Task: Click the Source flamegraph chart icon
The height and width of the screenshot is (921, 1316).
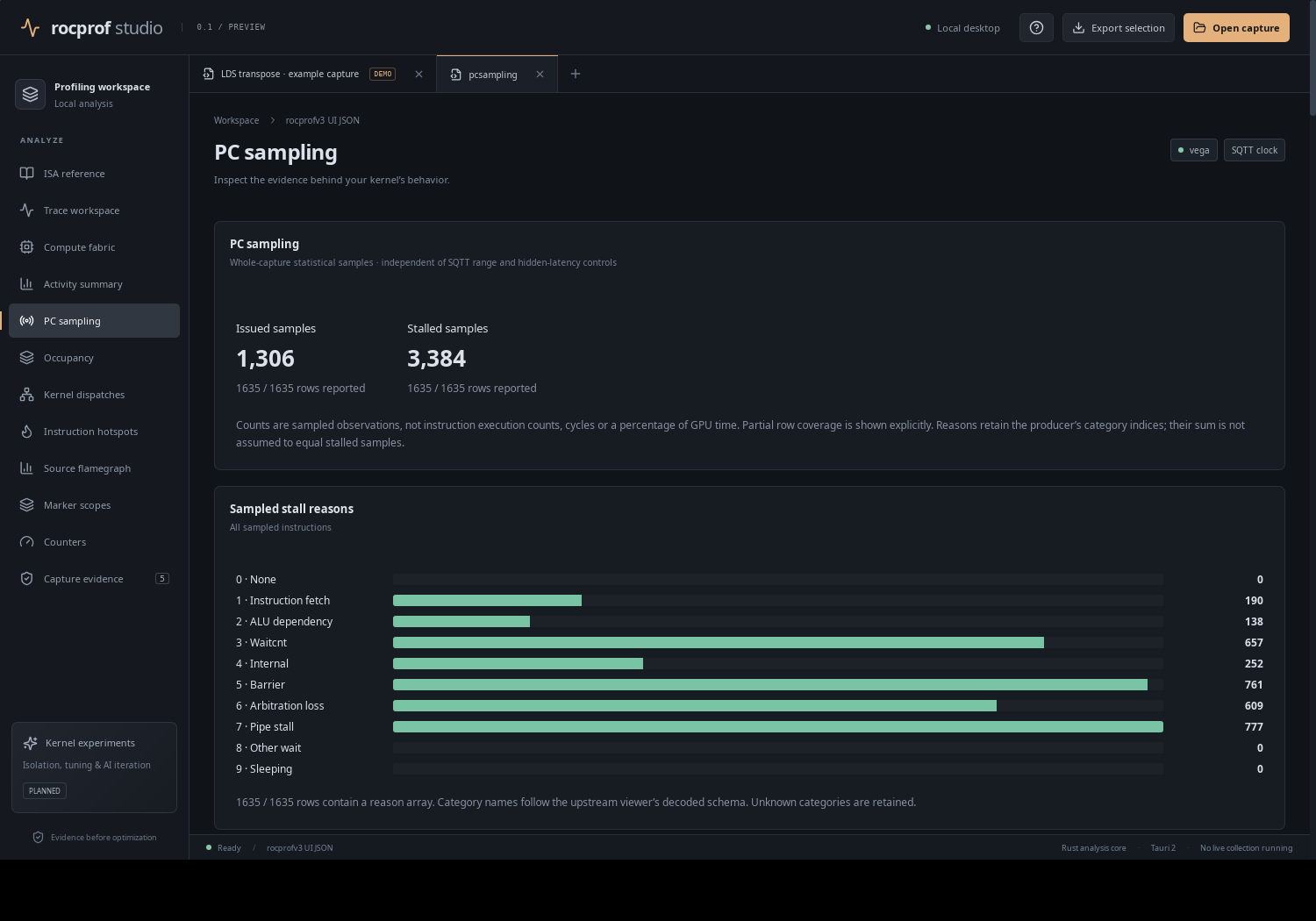Action: point(27,468)
